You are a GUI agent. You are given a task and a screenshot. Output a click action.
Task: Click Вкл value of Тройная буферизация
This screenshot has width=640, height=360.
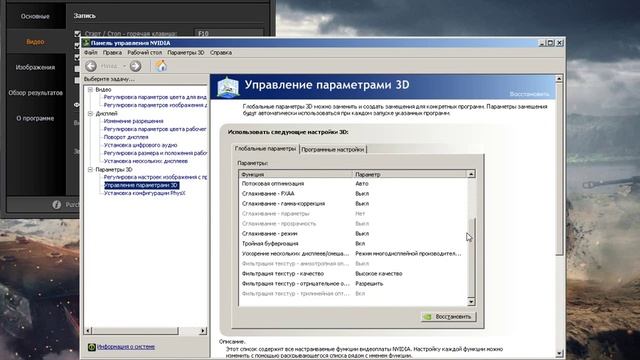click(x=360, y=244)
